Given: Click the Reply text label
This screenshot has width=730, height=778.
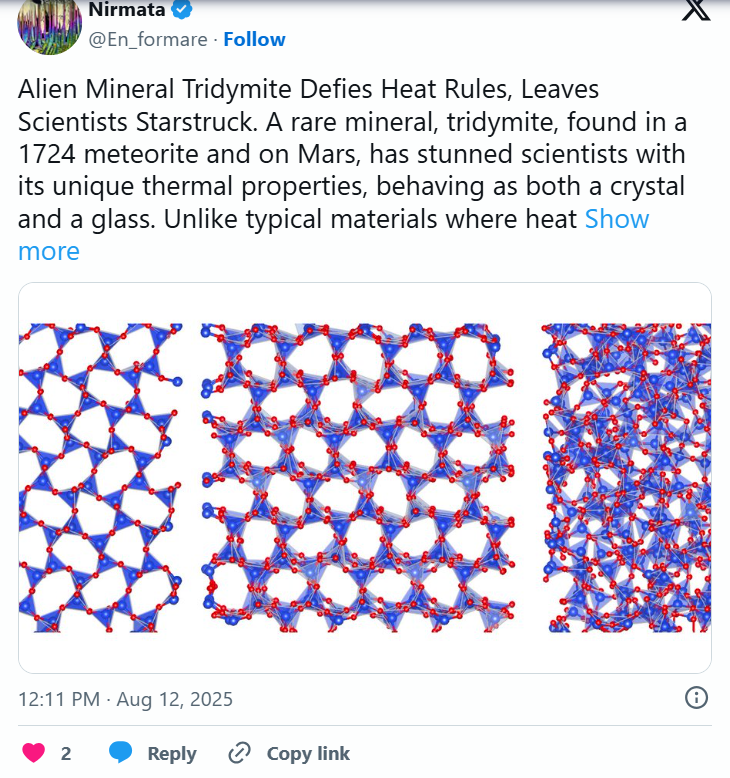Looking at the screenshot, I should coord(172,753).
